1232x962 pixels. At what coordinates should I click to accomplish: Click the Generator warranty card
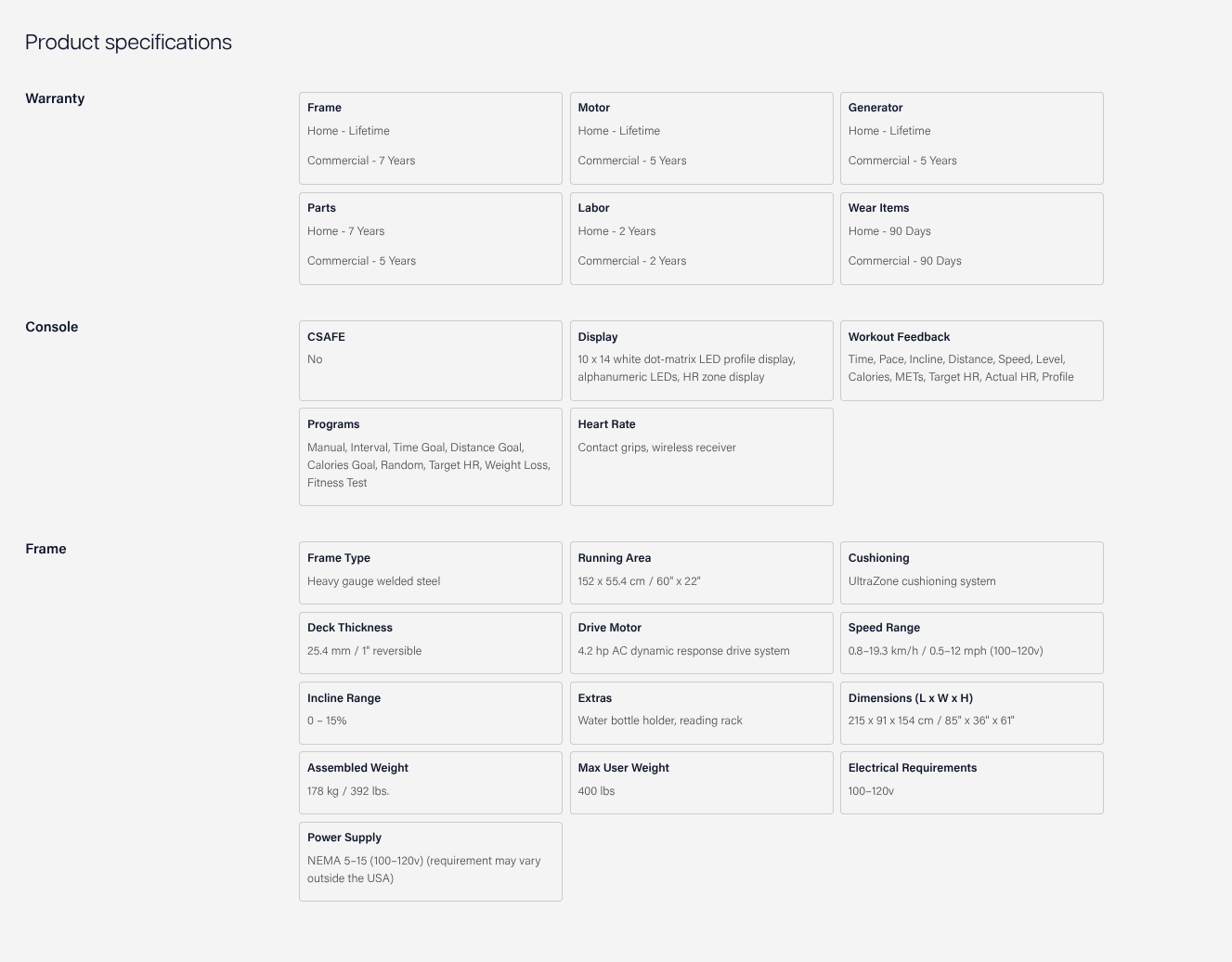point(971,137)
